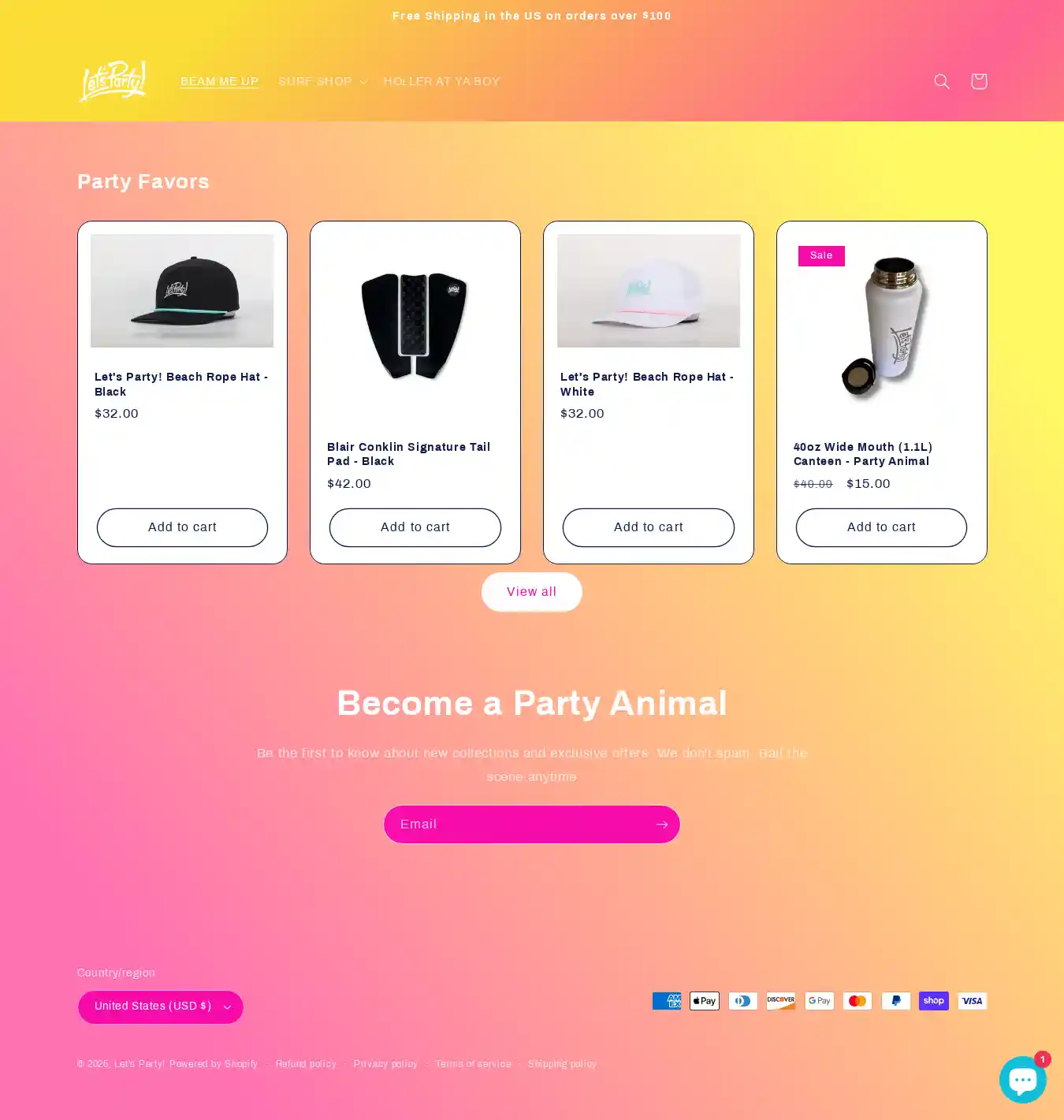Screen dimensions: 1064x1120
Task: Add Beach Rope Hat Black to cart
Action: pos(182,527)
